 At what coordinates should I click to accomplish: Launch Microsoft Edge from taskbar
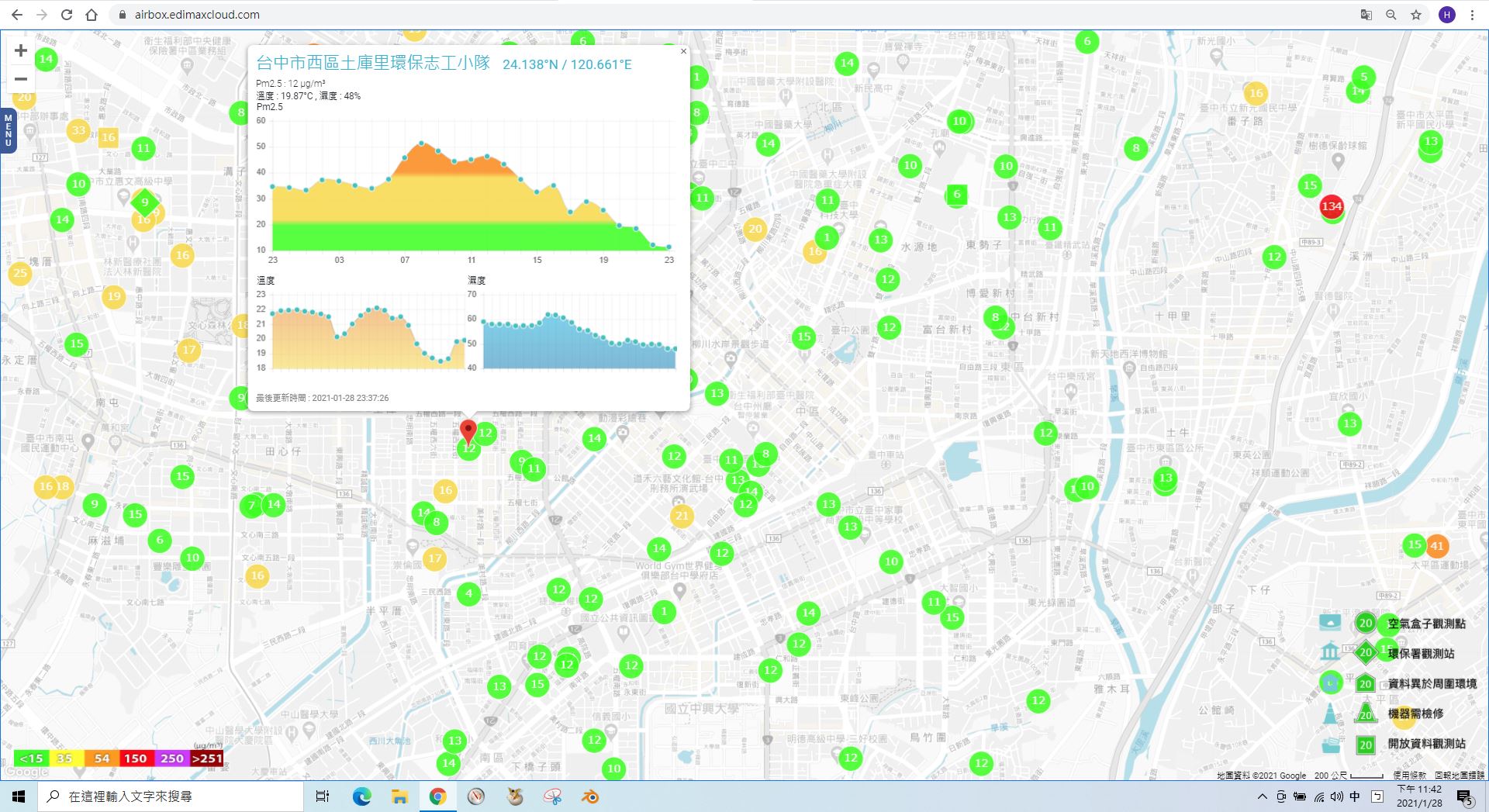tap(361, 796)
